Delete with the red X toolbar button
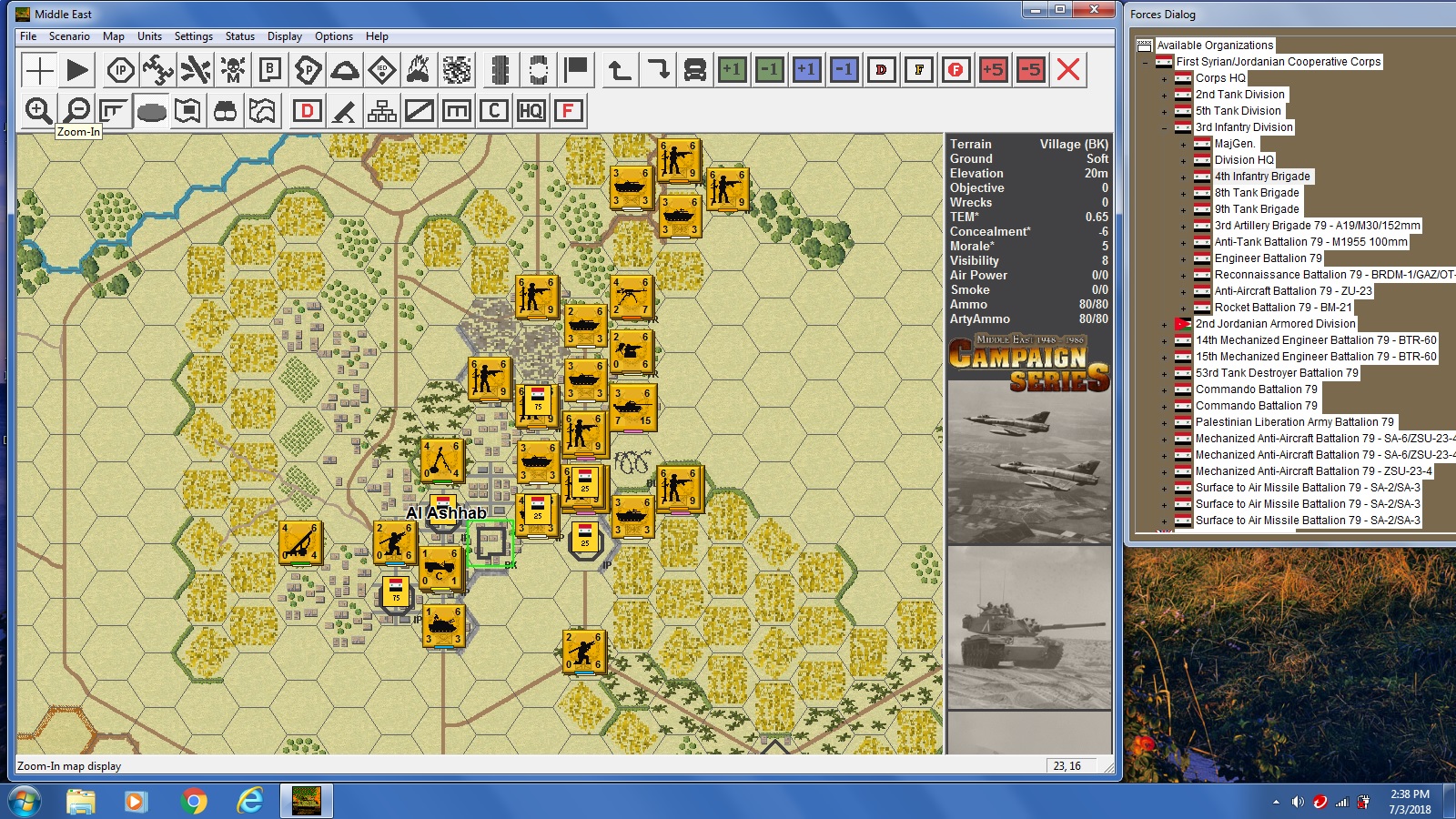 point(1068,69)
